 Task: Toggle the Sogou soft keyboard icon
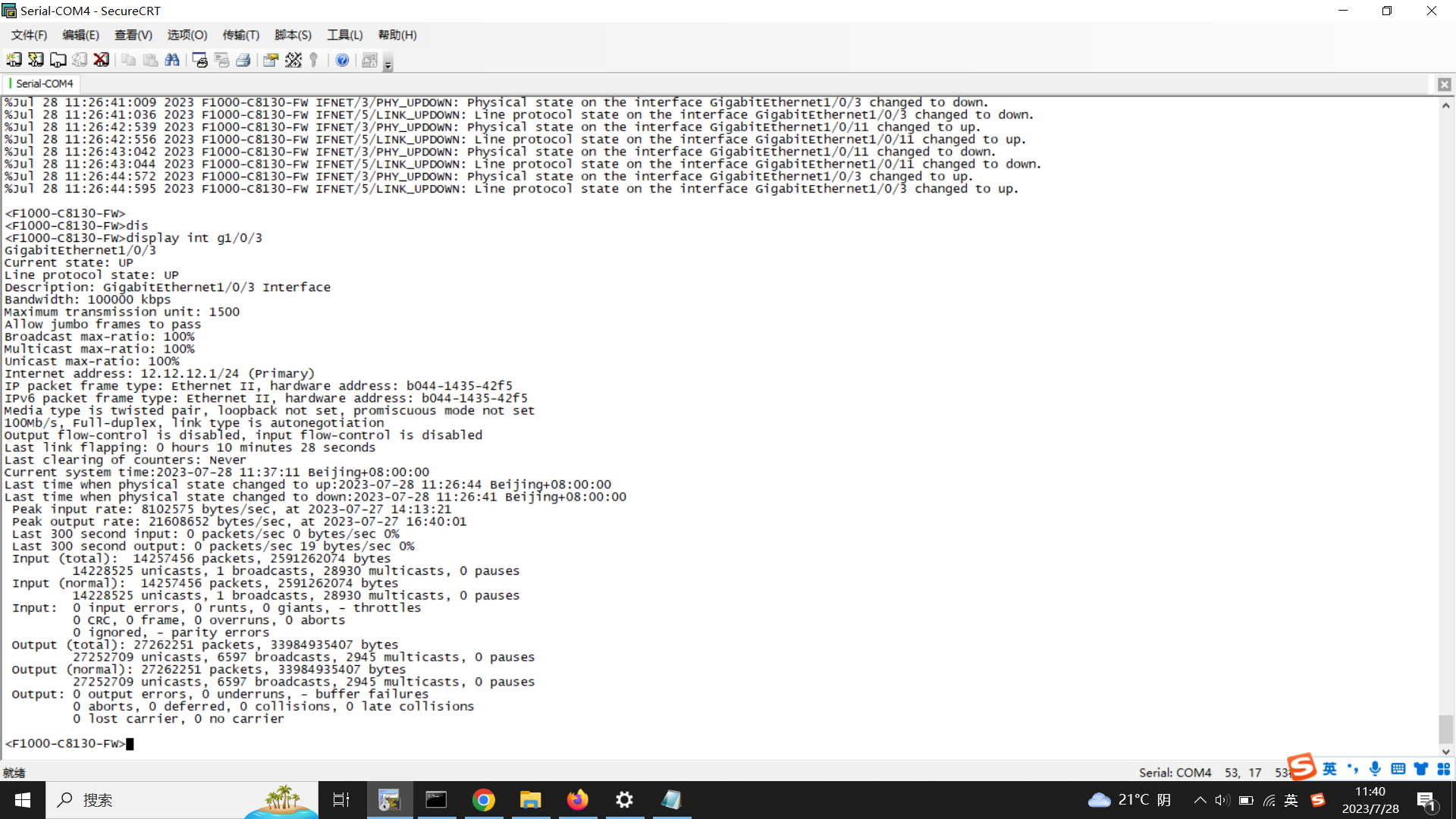coord(1398,769)
